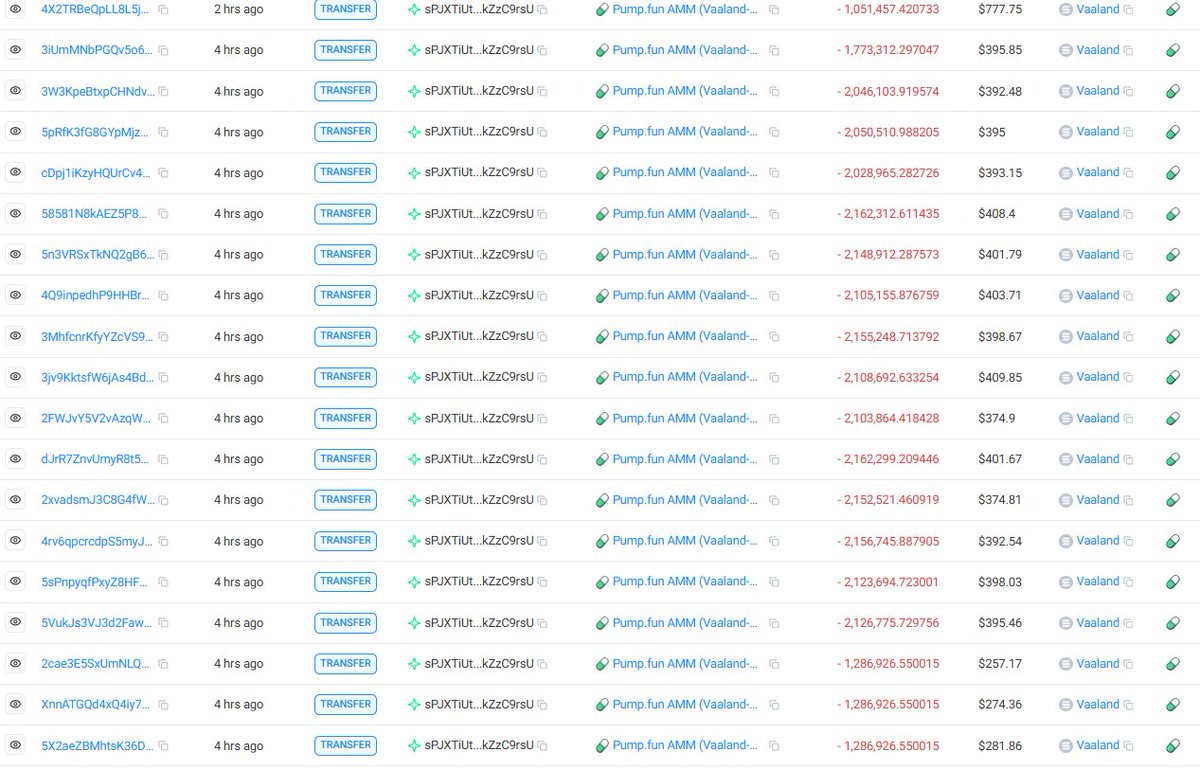Click the TRANSFER badge in the 4Q9inpedhP9HHBr row

[x=345, y=295]
